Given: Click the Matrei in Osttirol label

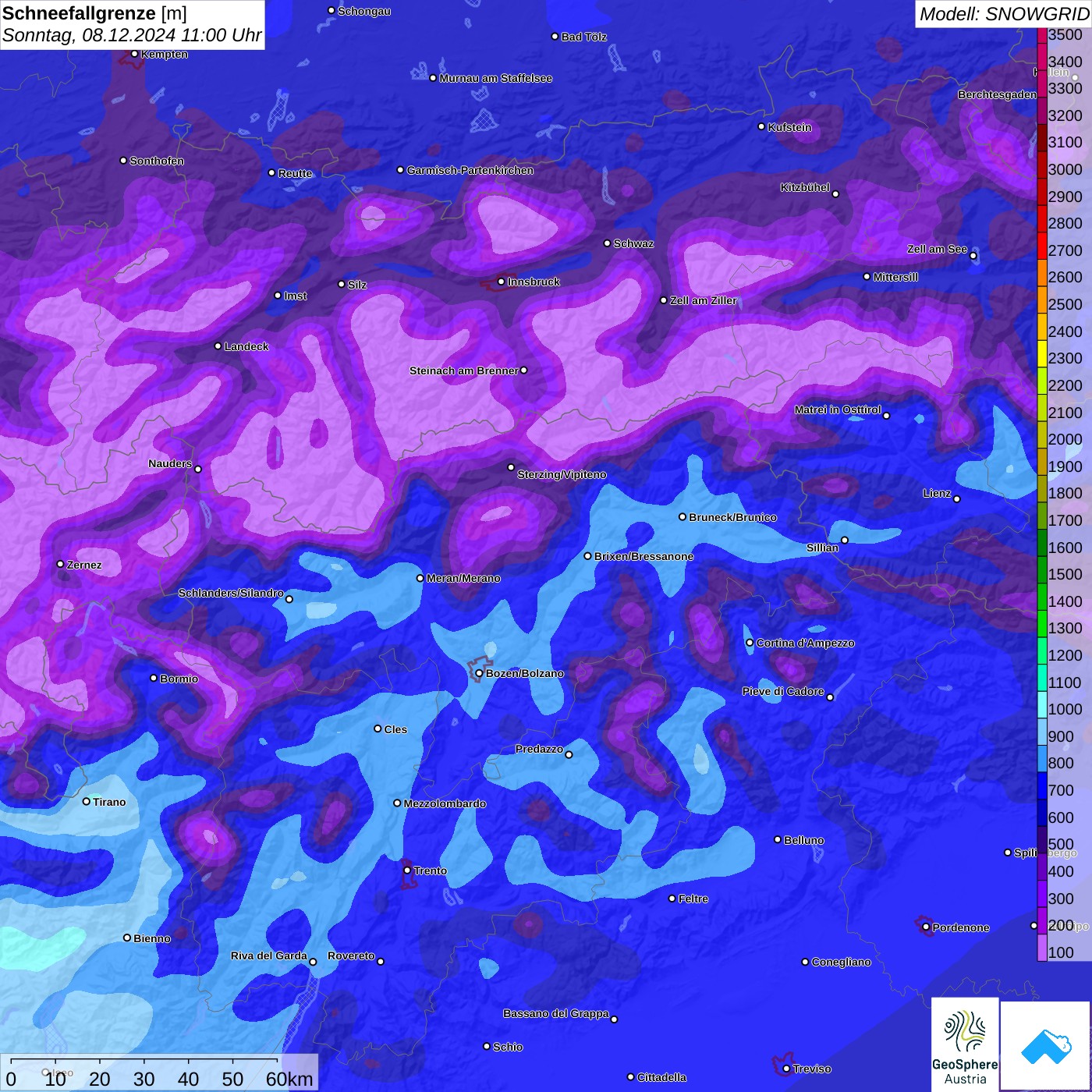Looking at the screenshot, I should point(838,409).
